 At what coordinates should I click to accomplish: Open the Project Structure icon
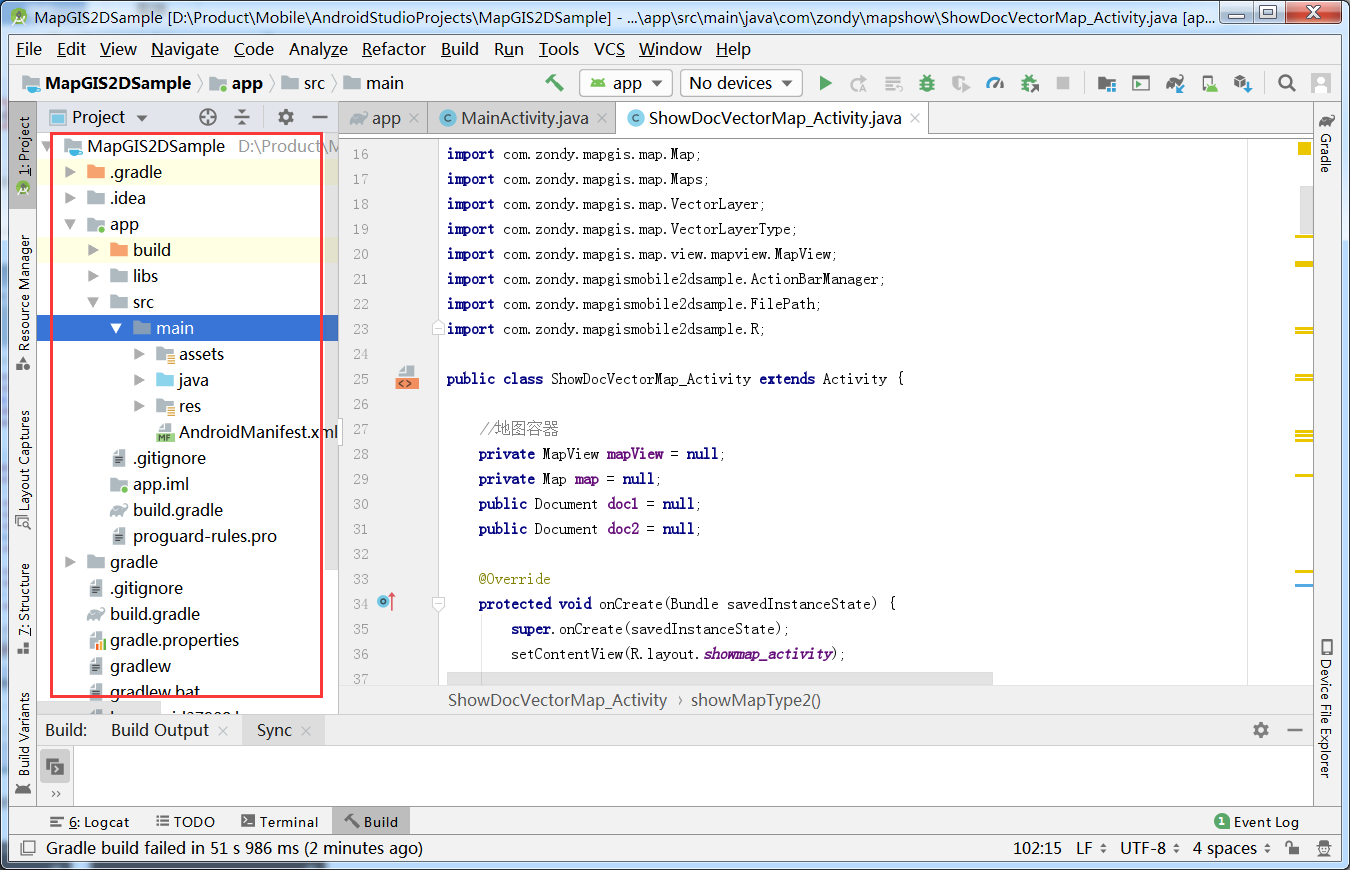1106,83
